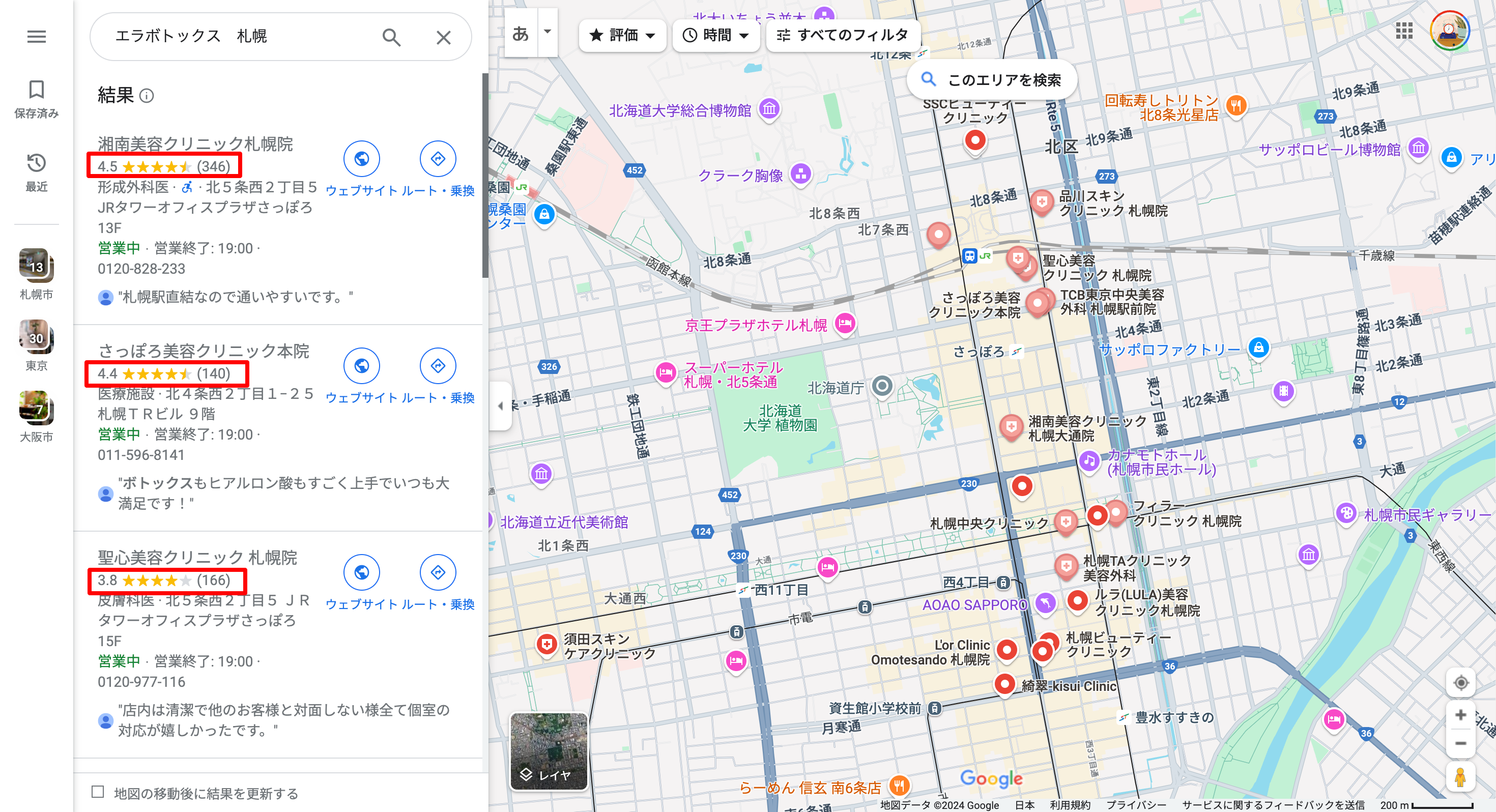Open recent 東京 thumbnail

coord(37,345)
